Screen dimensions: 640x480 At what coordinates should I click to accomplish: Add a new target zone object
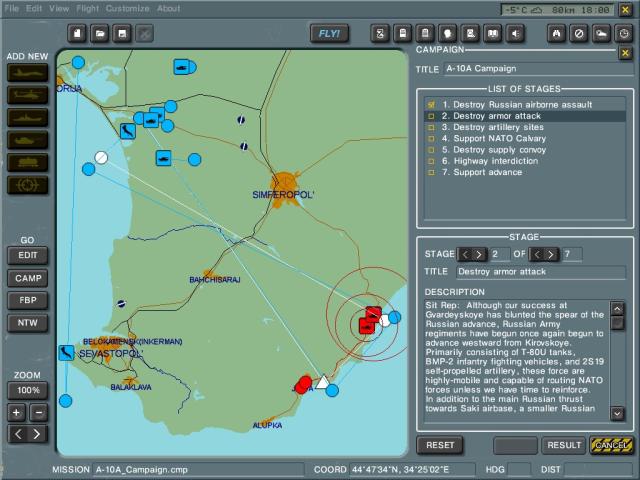click(x=27, y=184)
